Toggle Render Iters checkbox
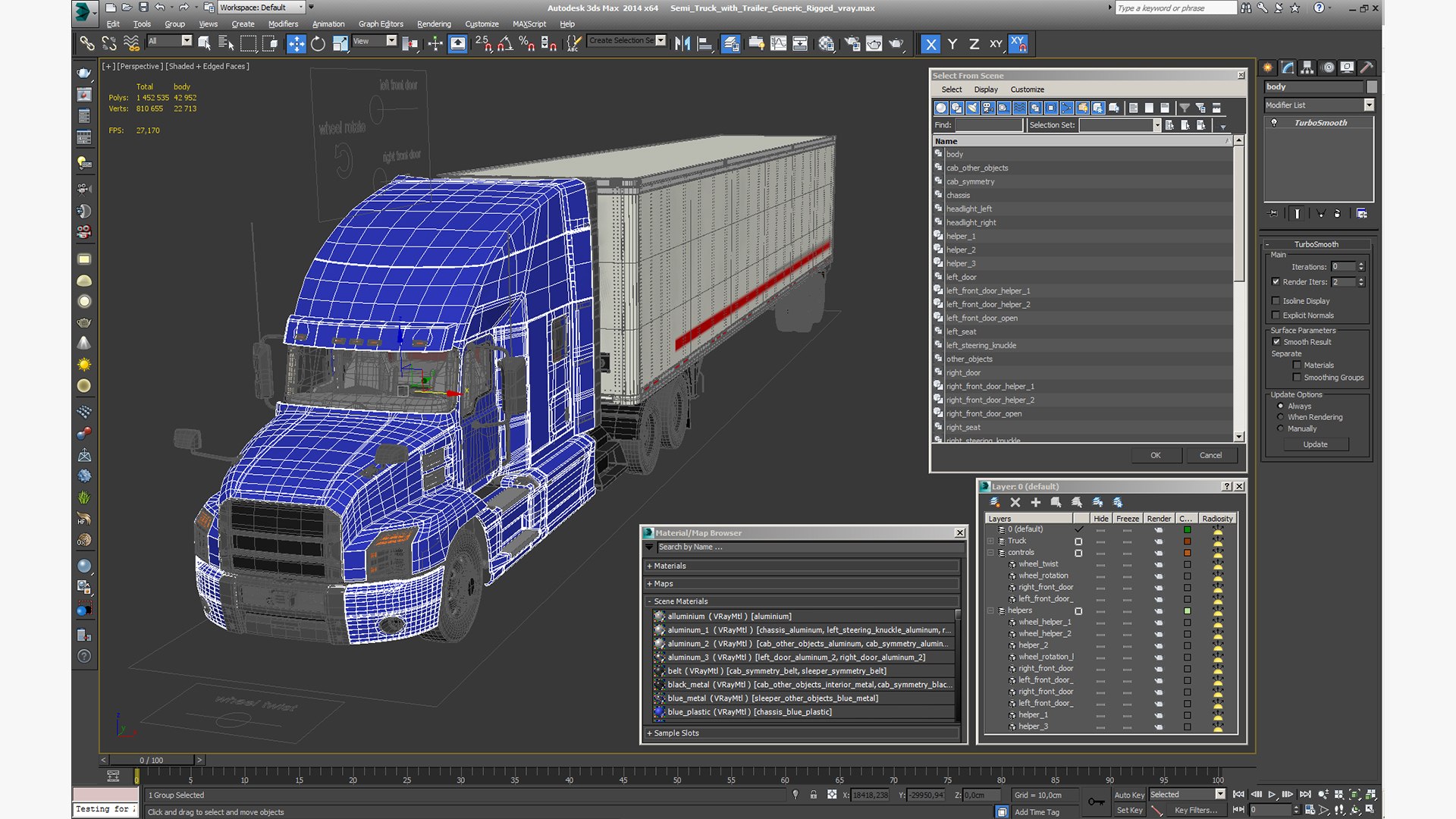This screenshot has width=1456, height=819. coord(1276,282)
